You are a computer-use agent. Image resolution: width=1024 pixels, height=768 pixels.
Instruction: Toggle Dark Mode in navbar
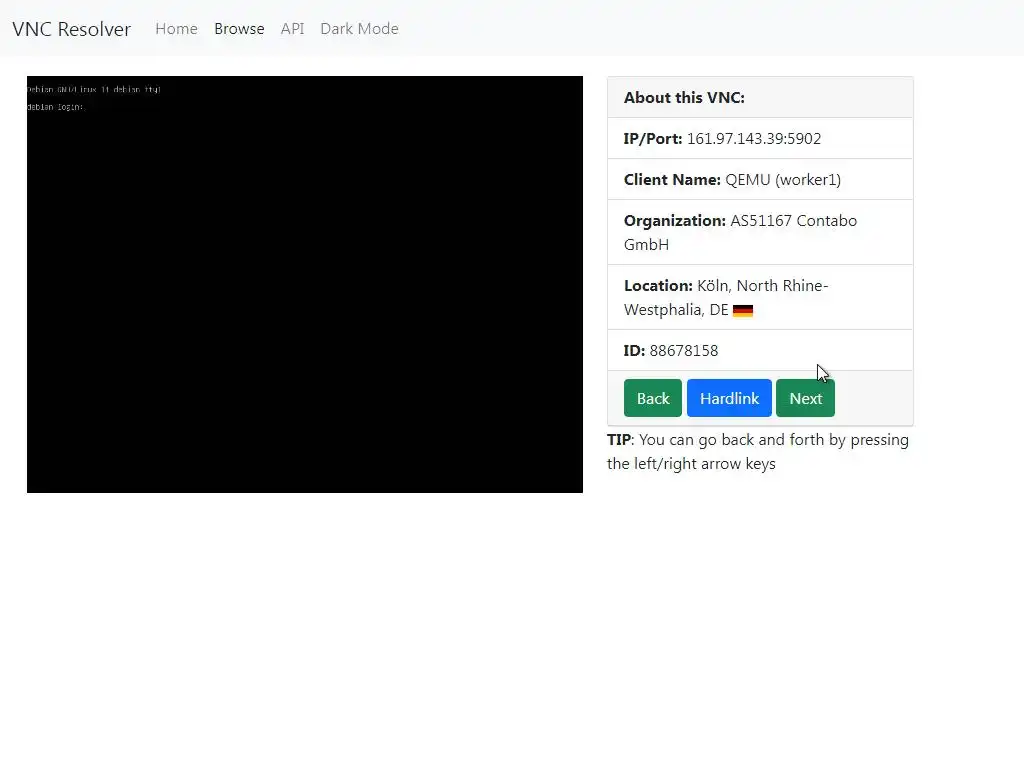(359, 29)
